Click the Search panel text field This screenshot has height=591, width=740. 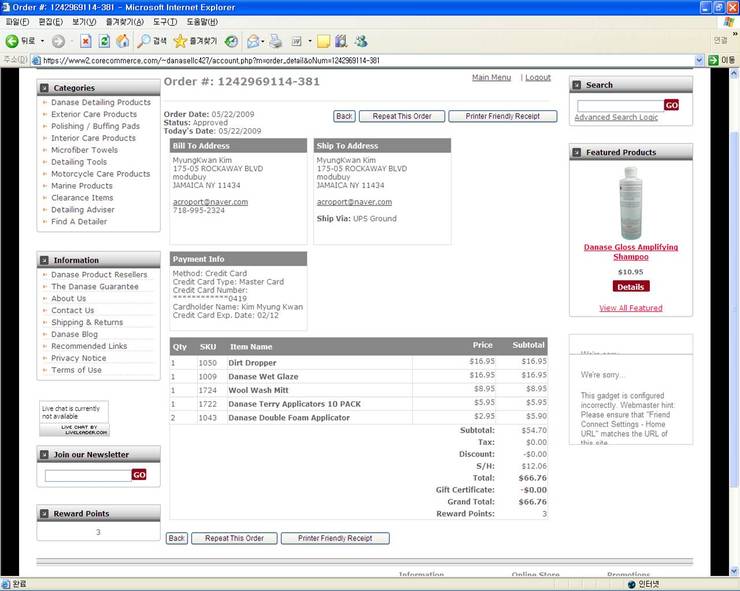(620, 105)
